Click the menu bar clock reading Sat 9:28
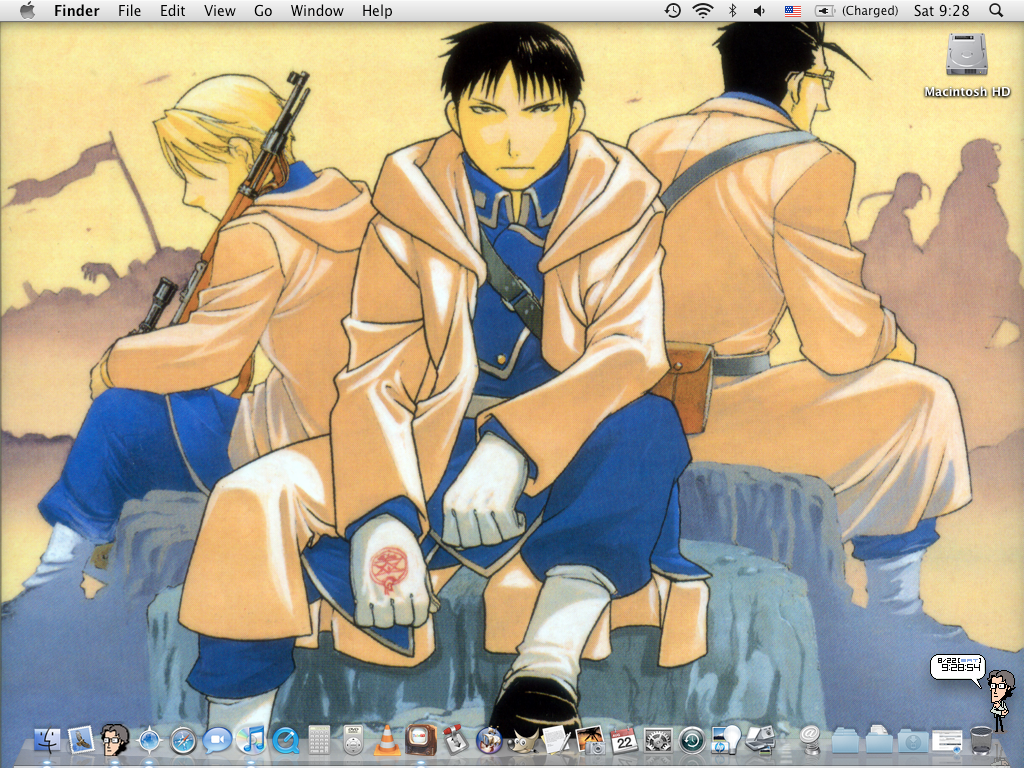The image size is (1024, 768). [x=941, y=10]
